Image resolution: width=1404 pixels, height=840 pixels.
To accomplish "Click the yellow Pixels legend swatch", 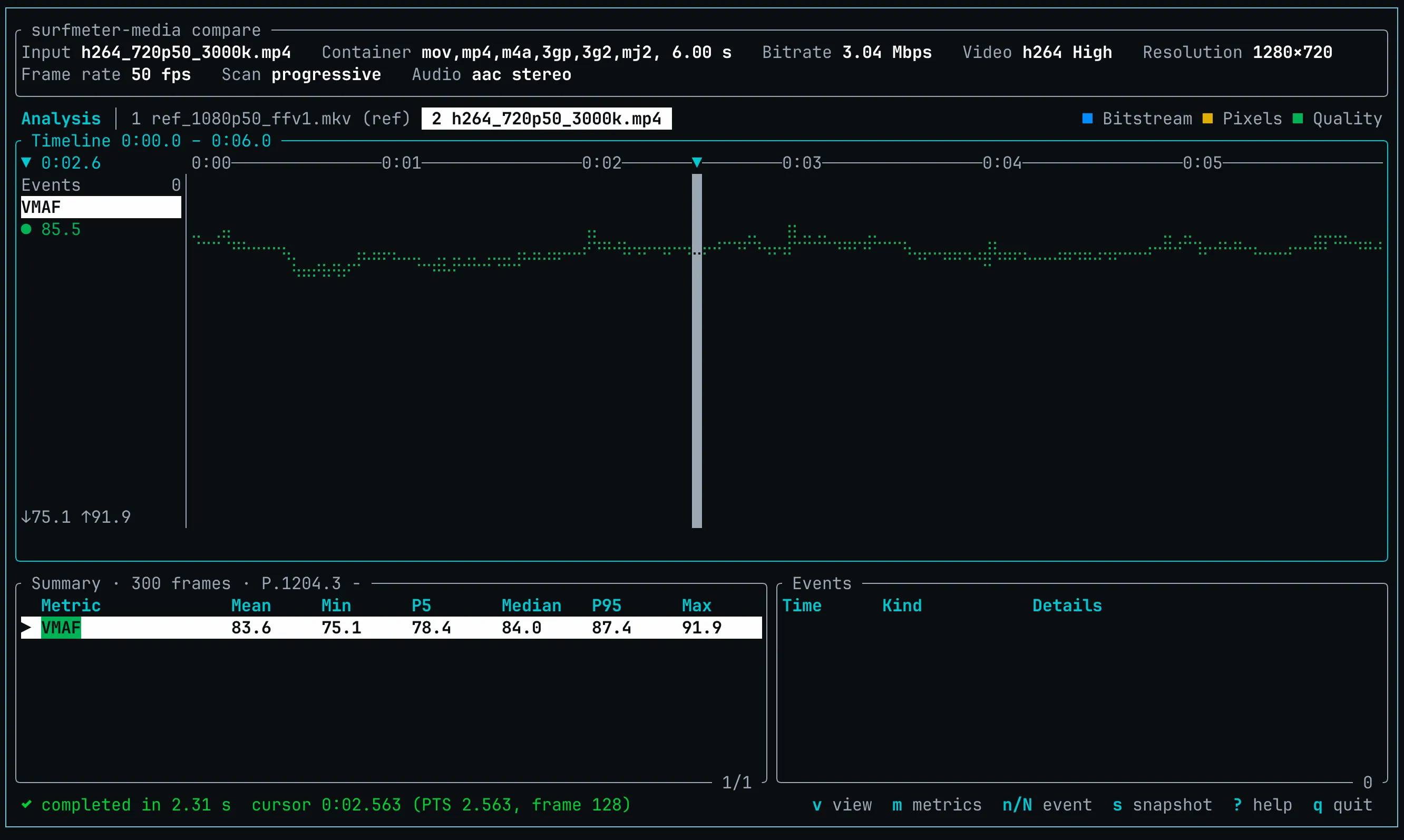I will [1207, 118].
